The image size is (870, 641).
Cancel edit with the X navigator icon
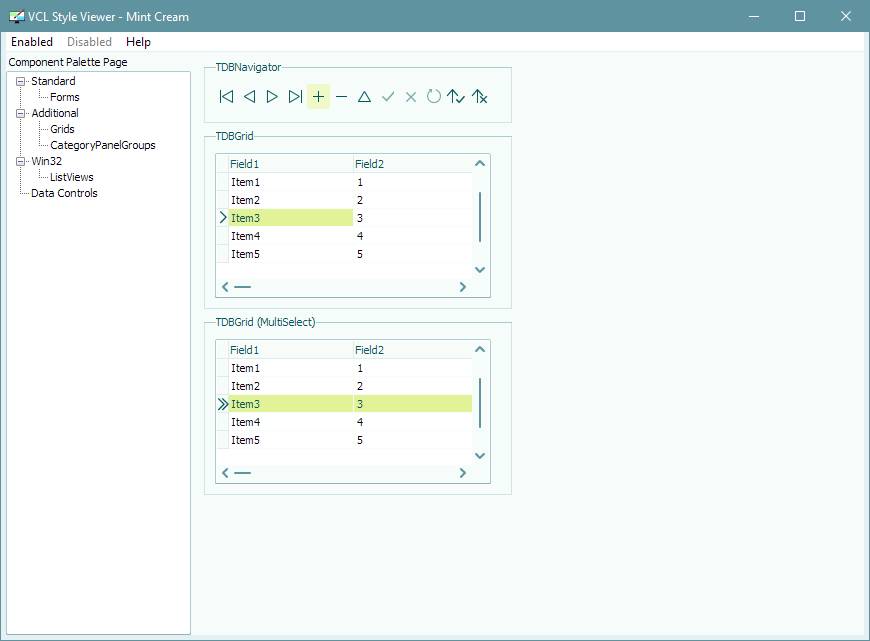coord(411,97)
